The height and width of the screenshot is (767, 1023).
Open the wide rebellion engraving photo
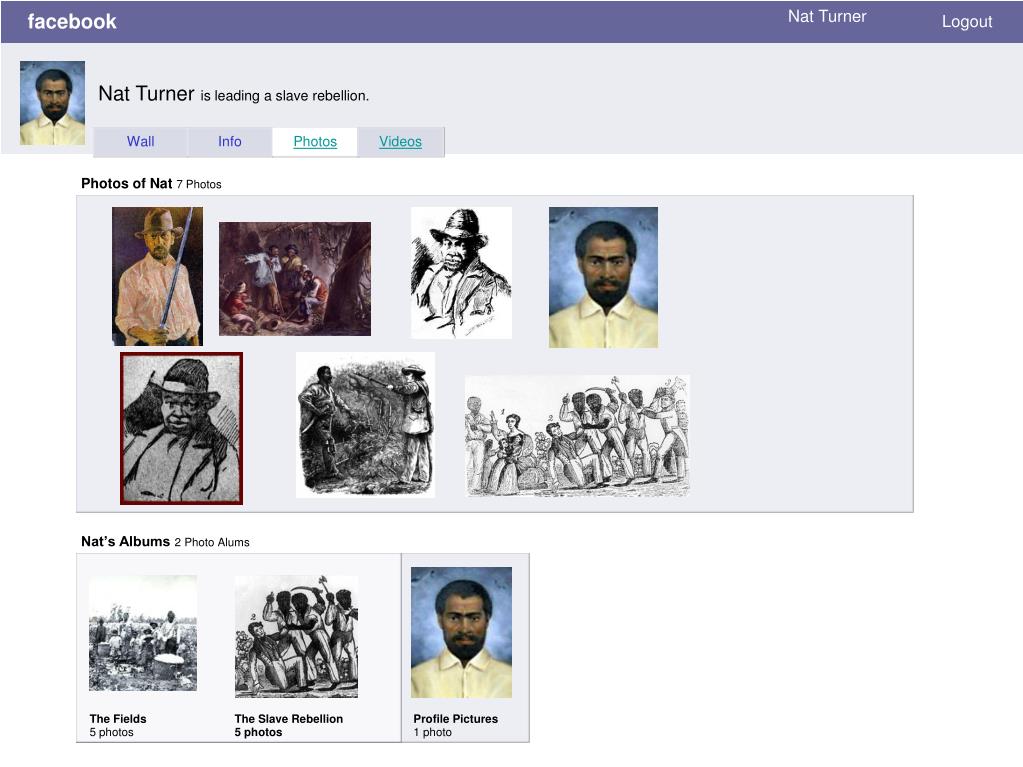[x=577, y=436]
